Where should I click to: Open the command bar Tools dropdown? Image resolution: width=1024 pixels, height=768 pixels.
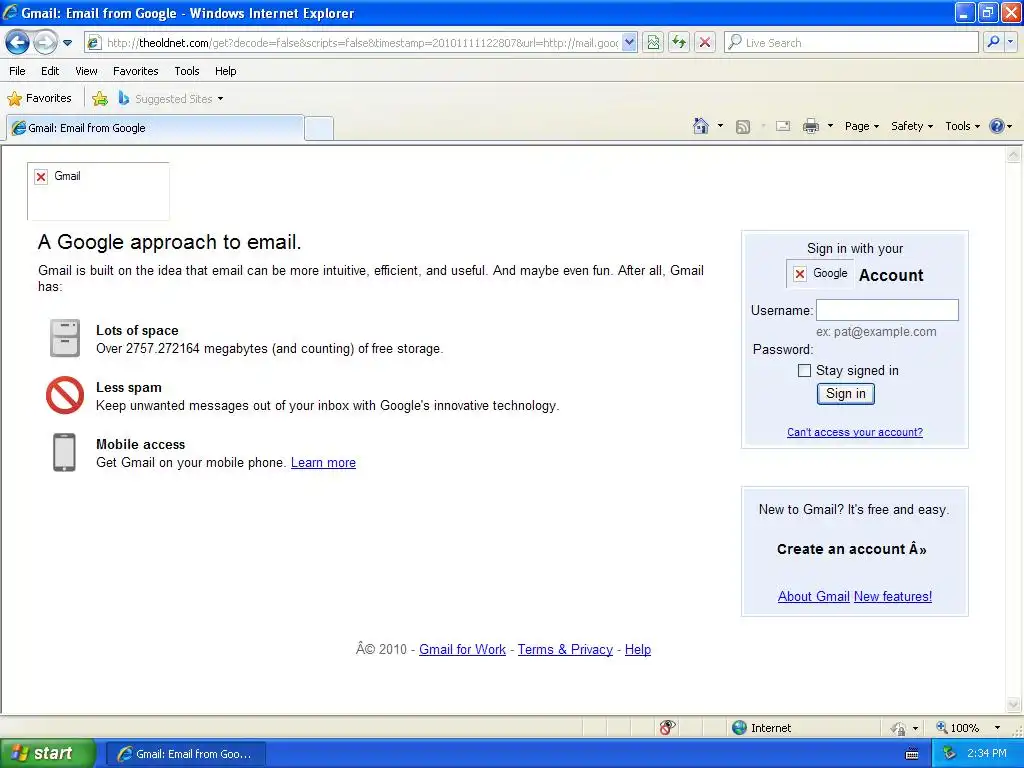coord(963,126)
